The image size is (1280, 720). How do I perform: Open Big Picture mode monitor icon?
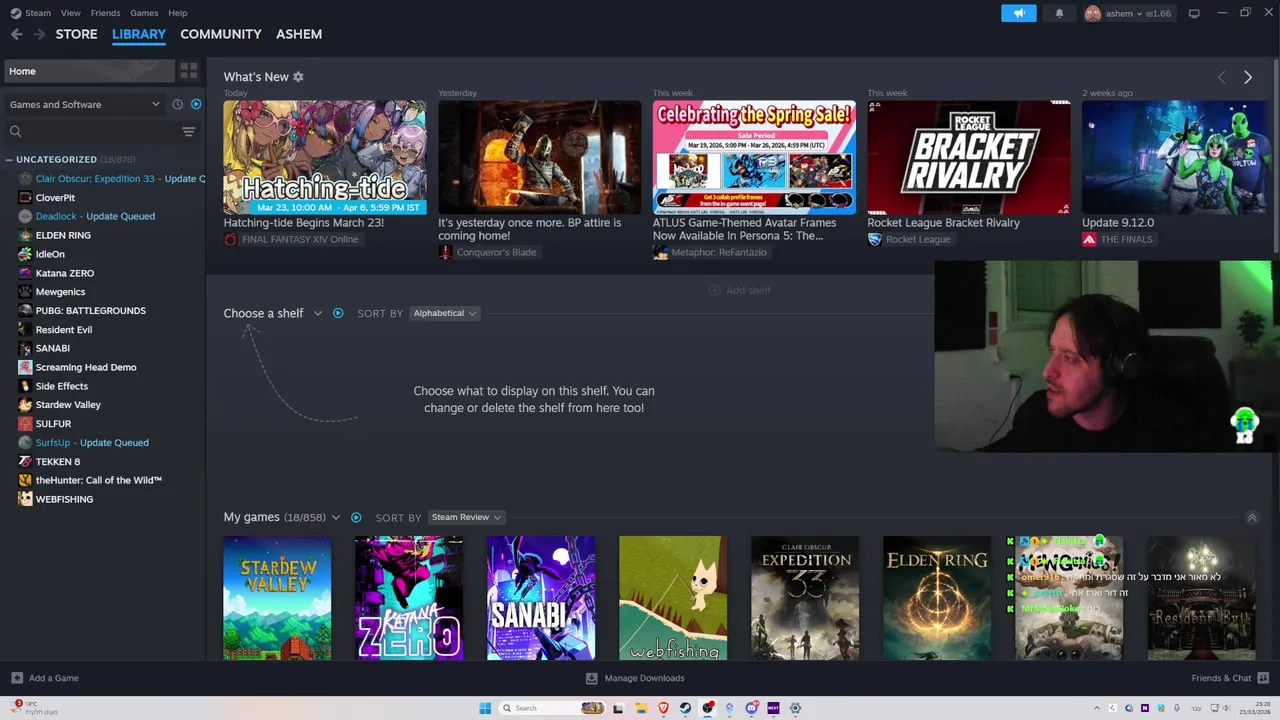pos(1194,13)
